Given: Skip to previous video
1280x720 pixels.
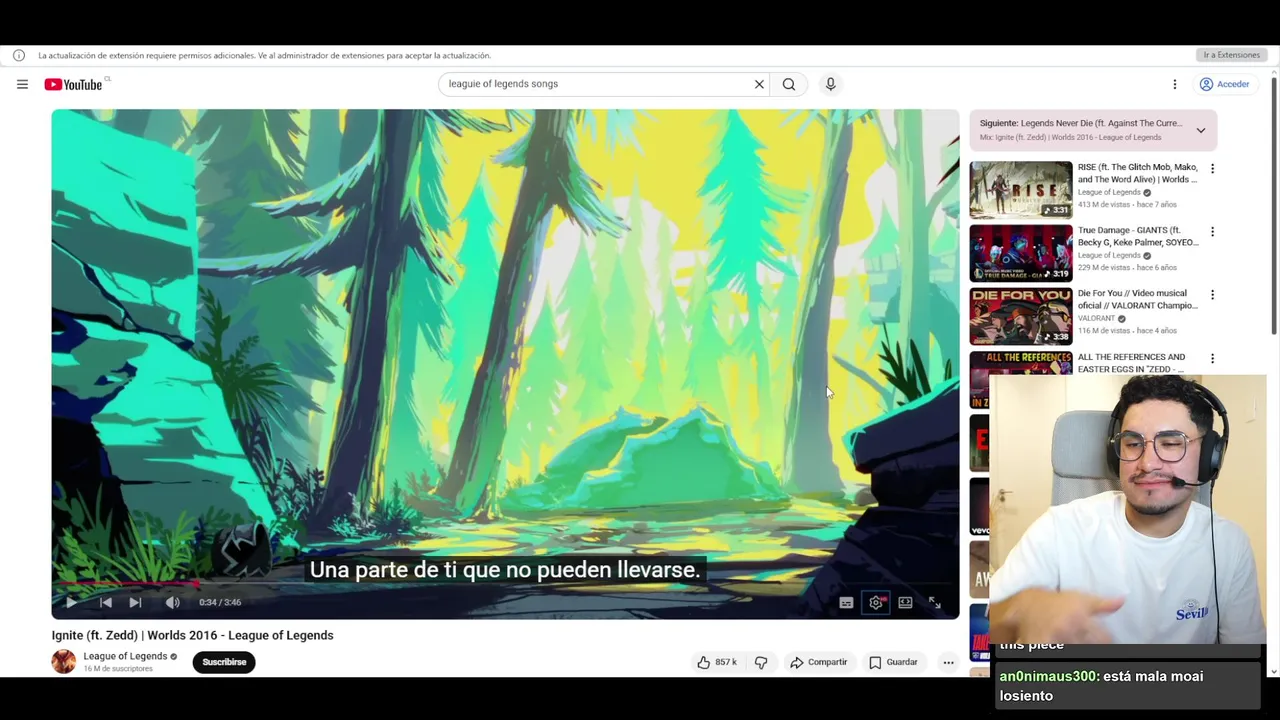Looking at the screenshot, I should 106,602.
